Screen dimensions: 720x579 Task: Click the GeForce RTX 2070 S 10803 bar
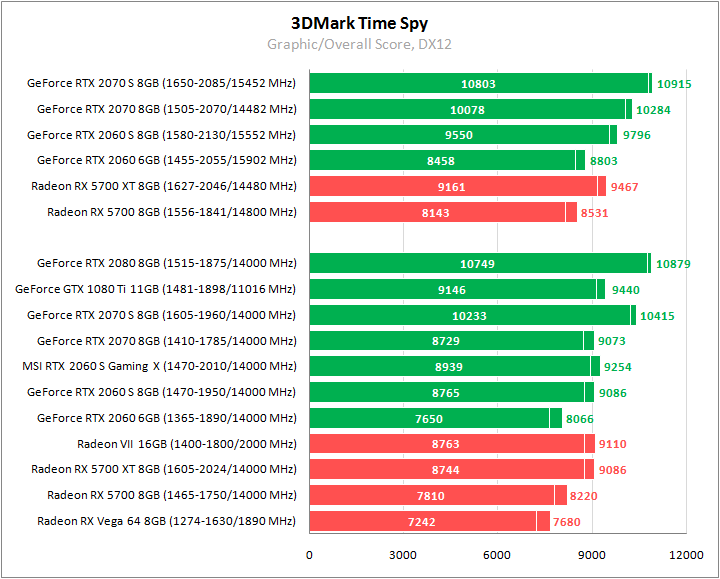(478, 83)
